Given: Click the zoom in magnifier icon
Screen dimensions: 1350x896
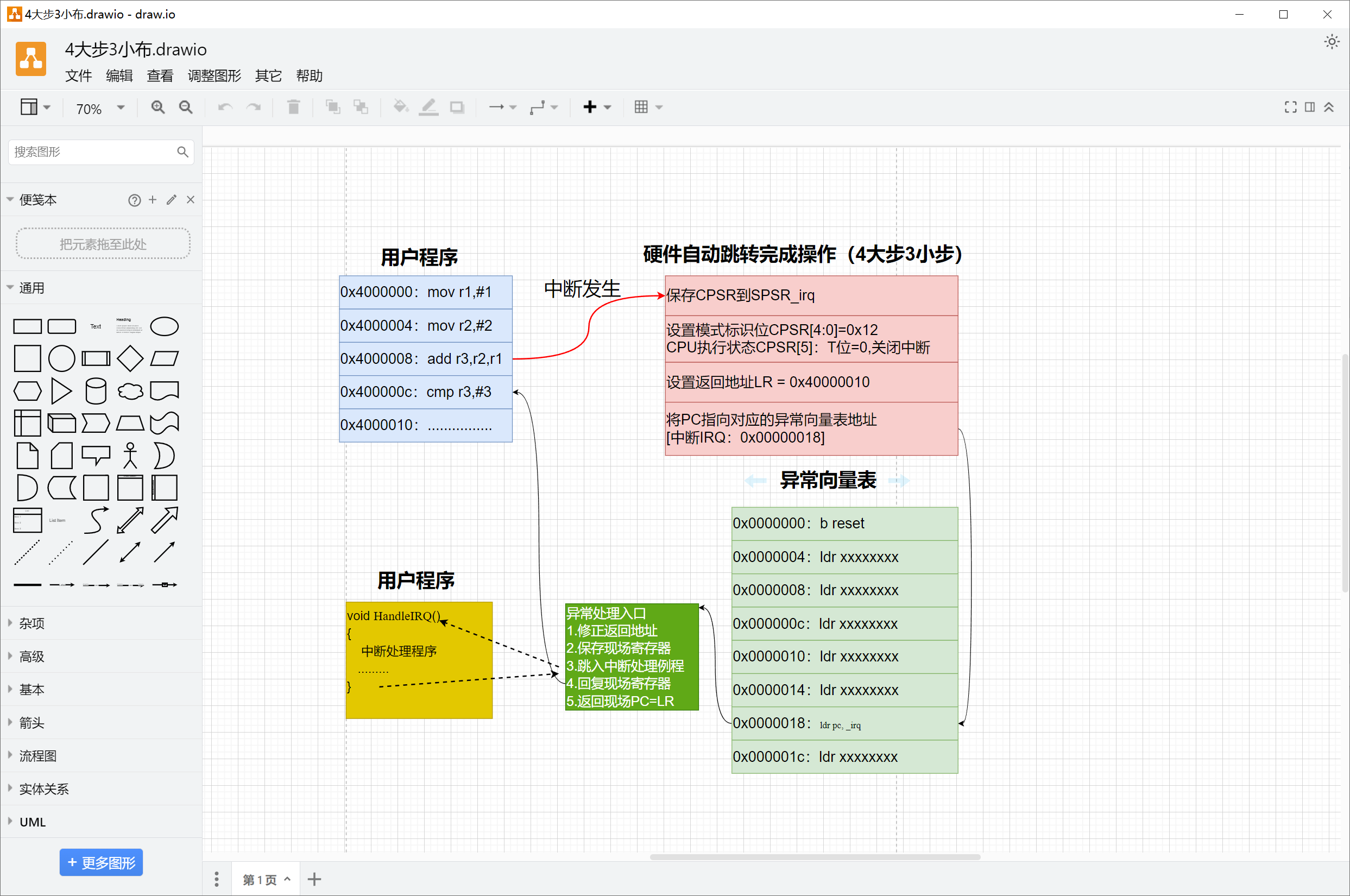Looking at the screenshot, I should point(157,108).
